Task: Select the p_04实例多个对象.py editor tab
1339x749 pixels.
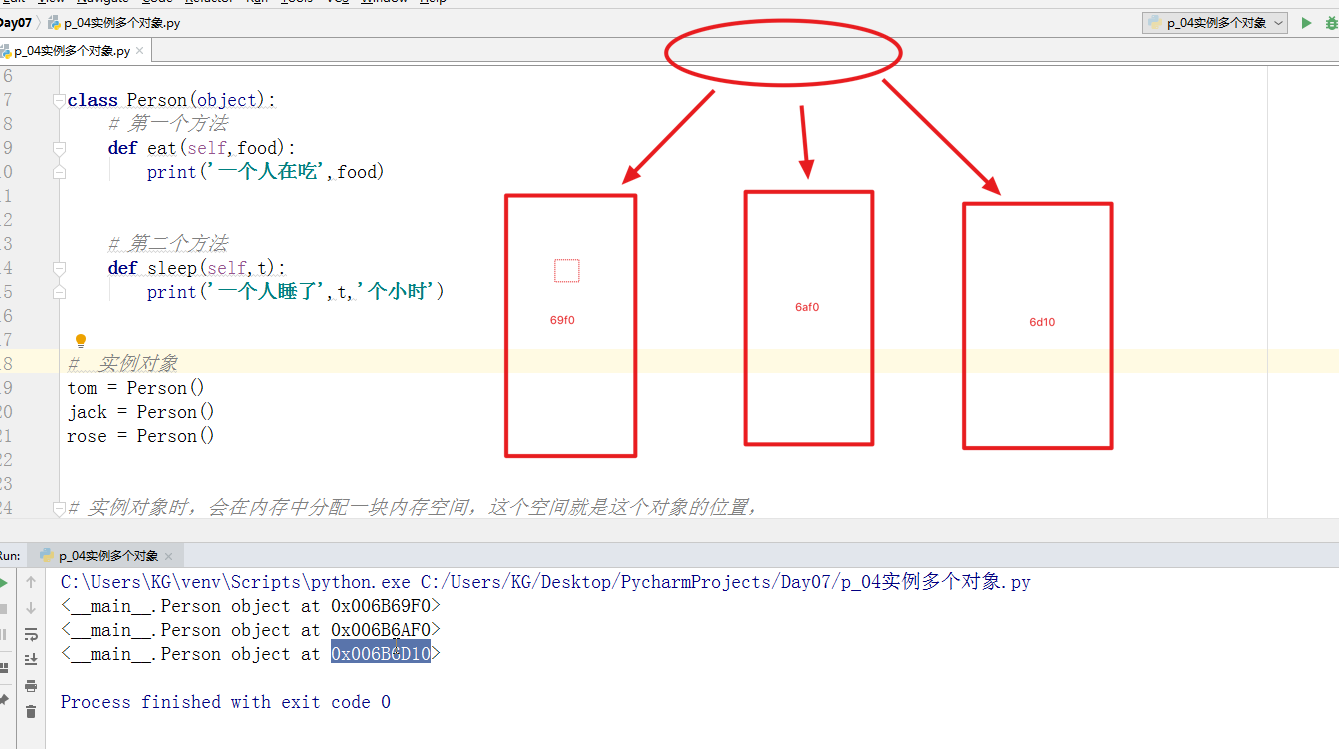Action: (70, 51)
